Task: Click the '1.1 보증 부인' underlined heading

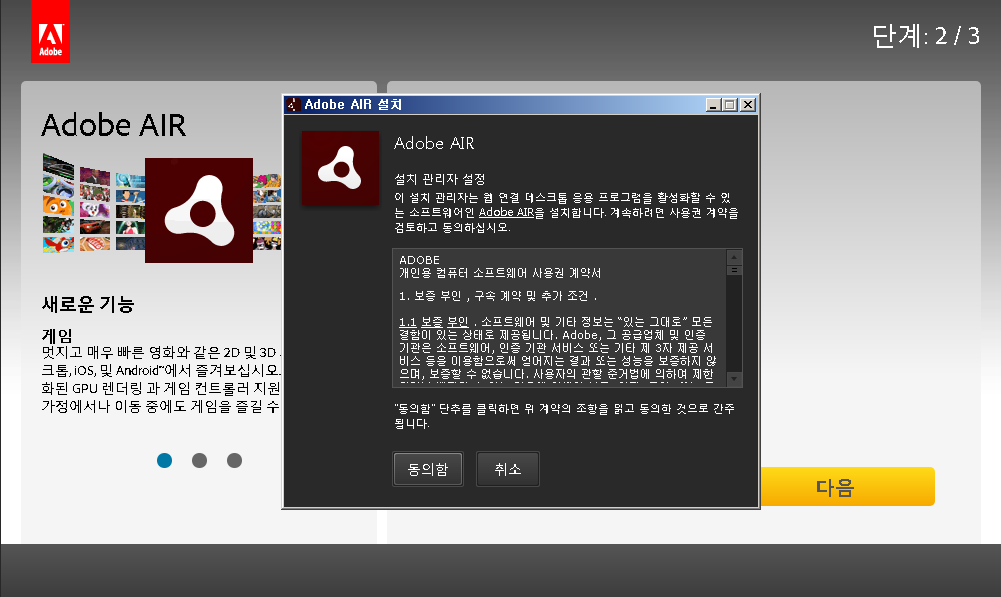Action: point(433,322)
